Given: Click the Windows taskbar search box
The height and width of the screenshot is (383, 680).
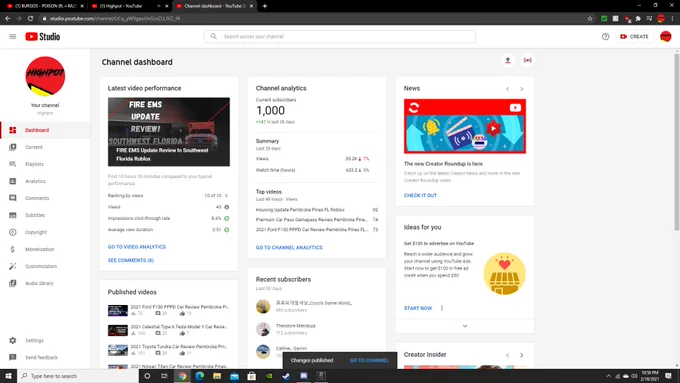Looking at the screenshot, I should [78, 376].
